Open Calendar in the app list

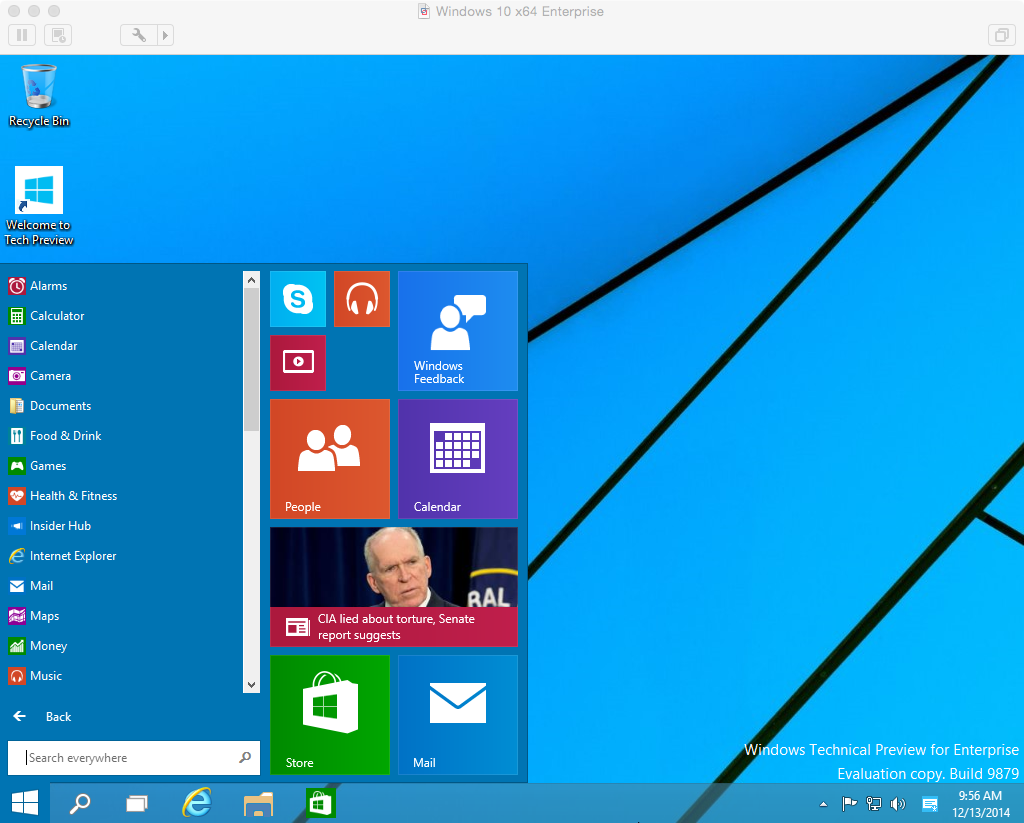point(121,346)
